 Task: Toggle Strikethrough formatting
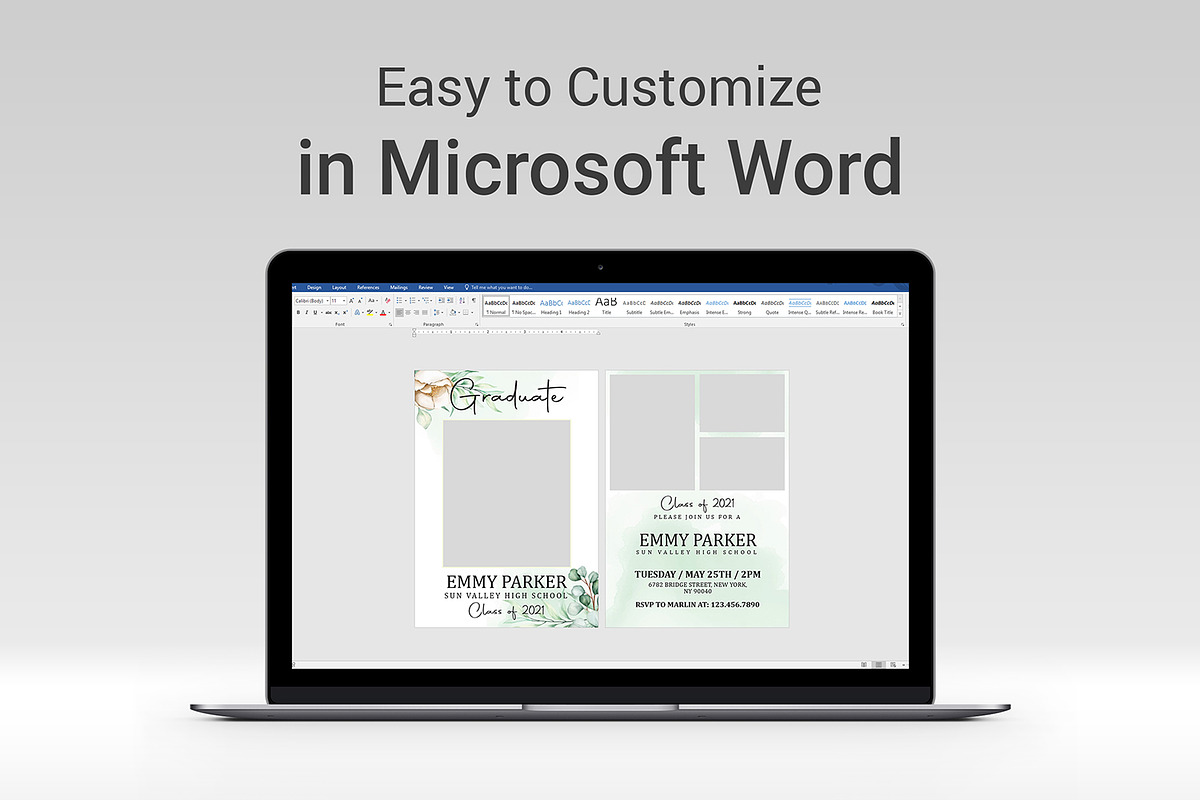click(328, 313)
